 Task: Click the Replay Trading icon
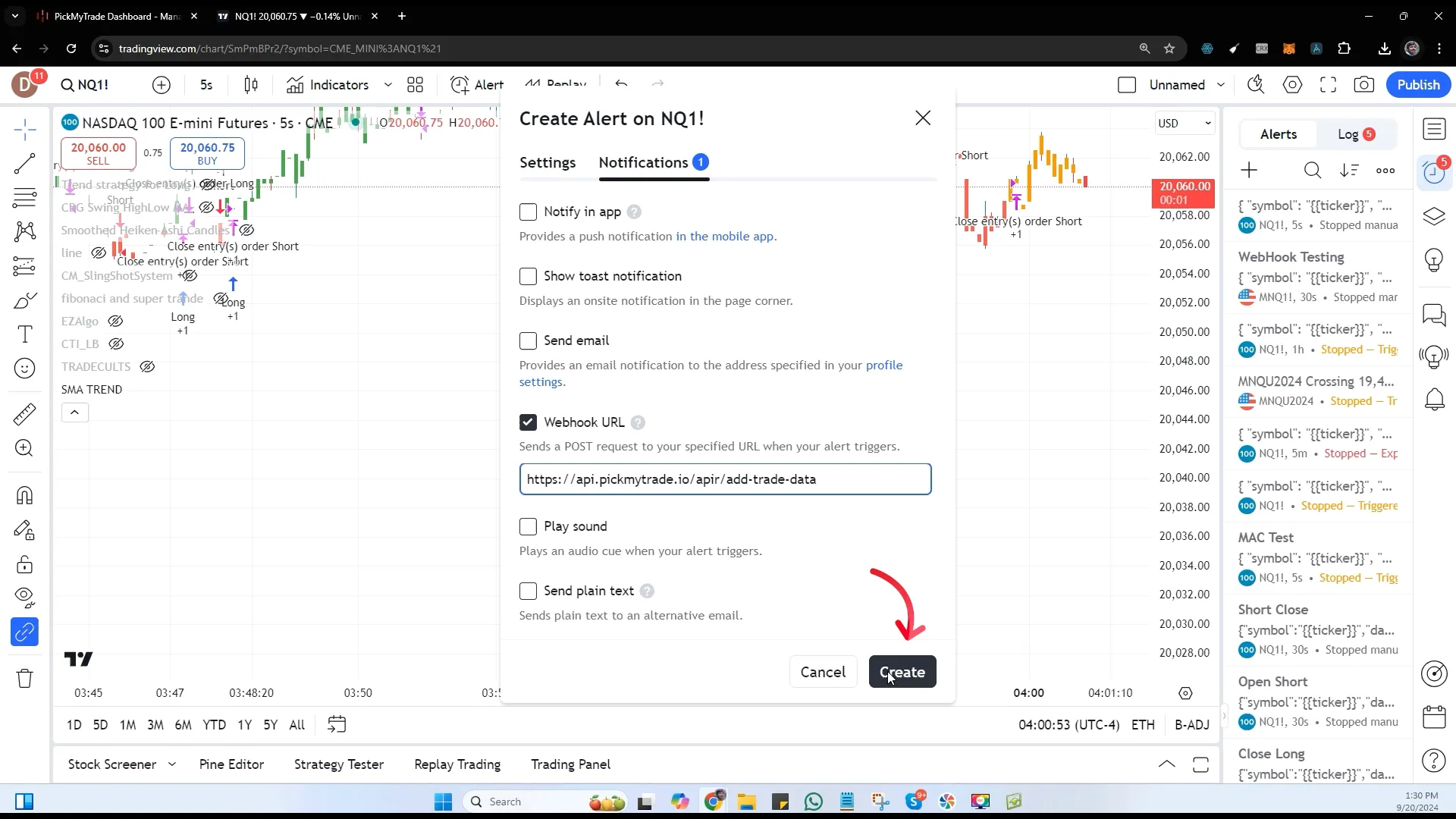tap(457, 764)
